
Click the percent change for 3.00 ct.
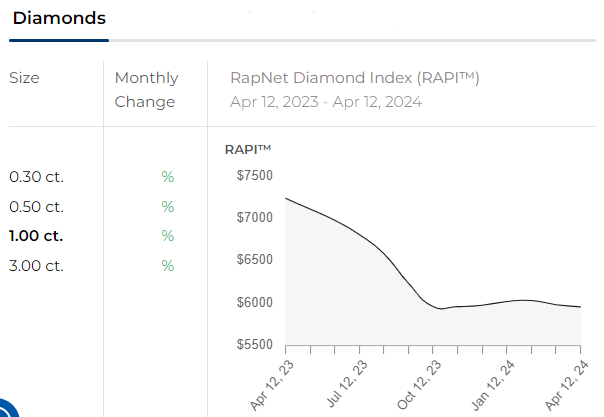click(168, 266)
